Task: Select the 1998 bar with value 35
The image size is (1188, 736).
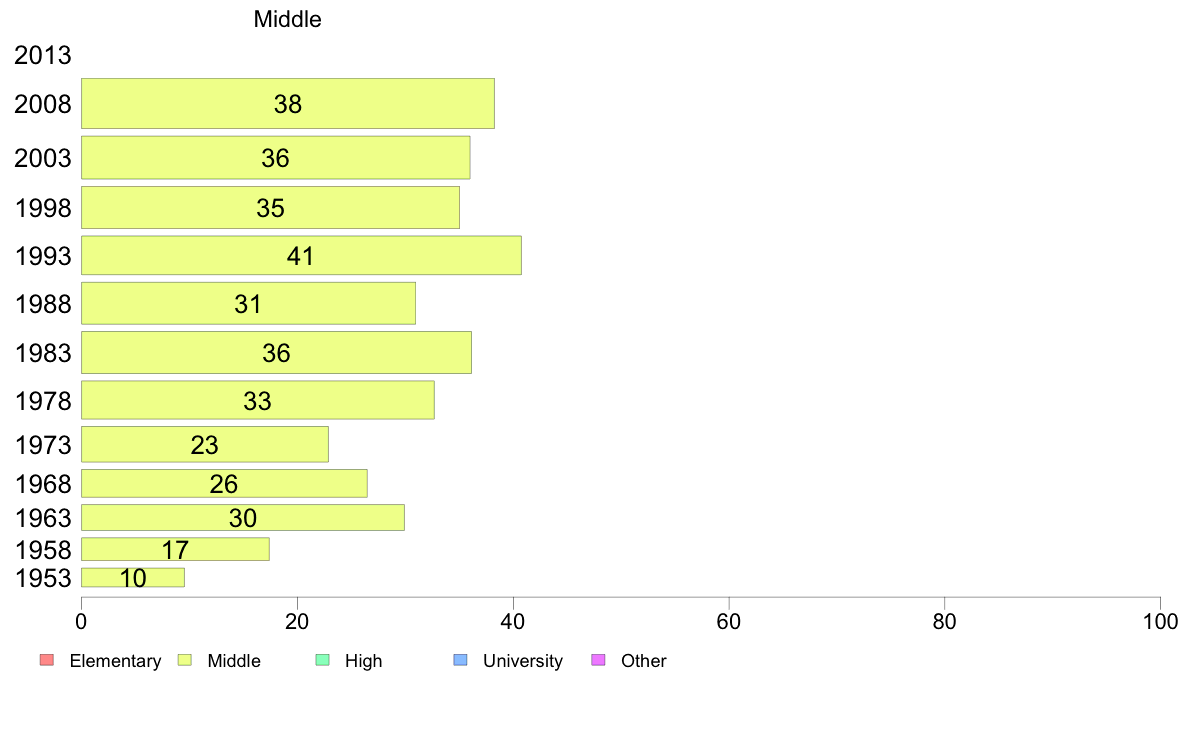Action: 270,208
